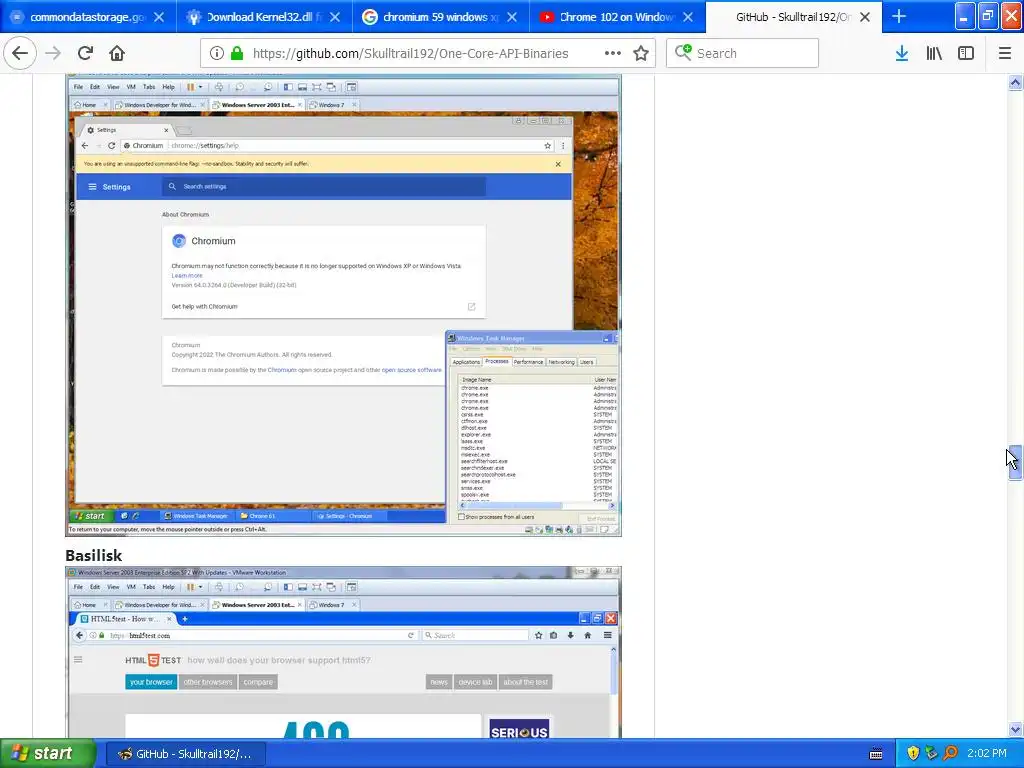Image resolution: width=1024 pixels, height=768 pixels.
Task: Click the magnifier tray icon
Action: click(x=951, y=754)
